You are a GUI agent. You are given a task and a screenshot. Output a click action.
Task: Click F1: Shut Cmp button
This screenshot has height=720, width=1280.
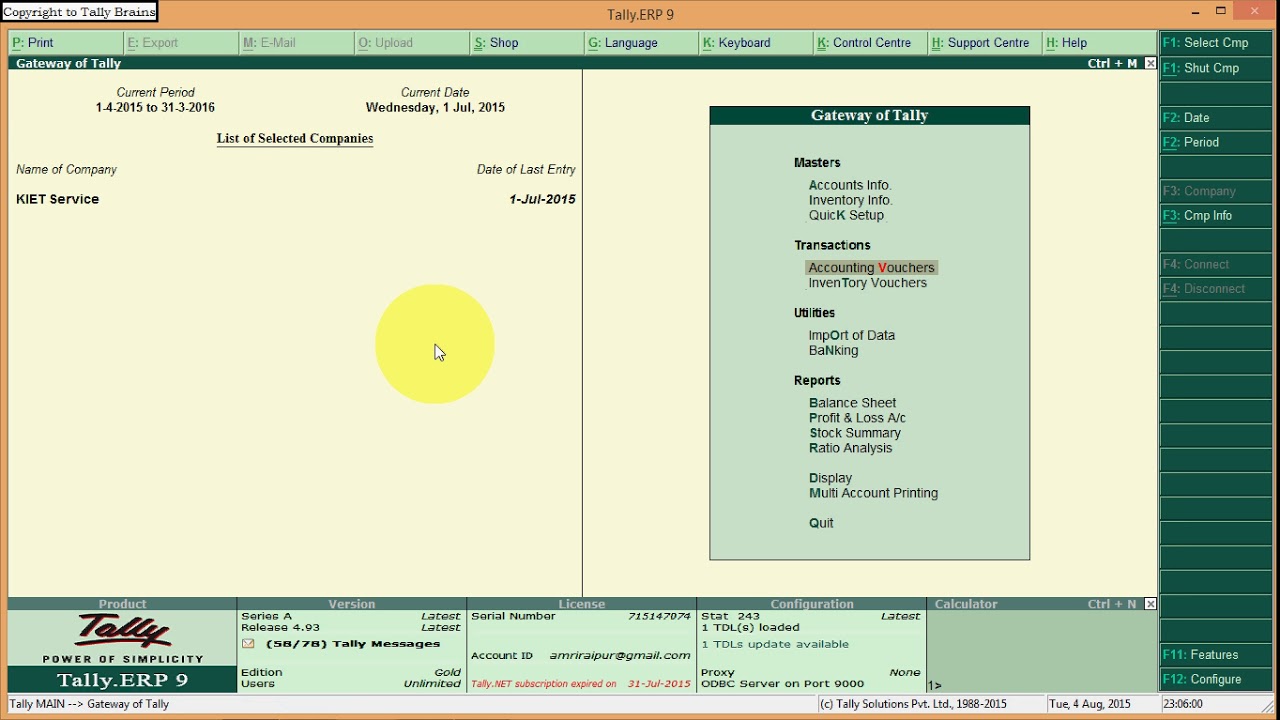[1215, 68]
